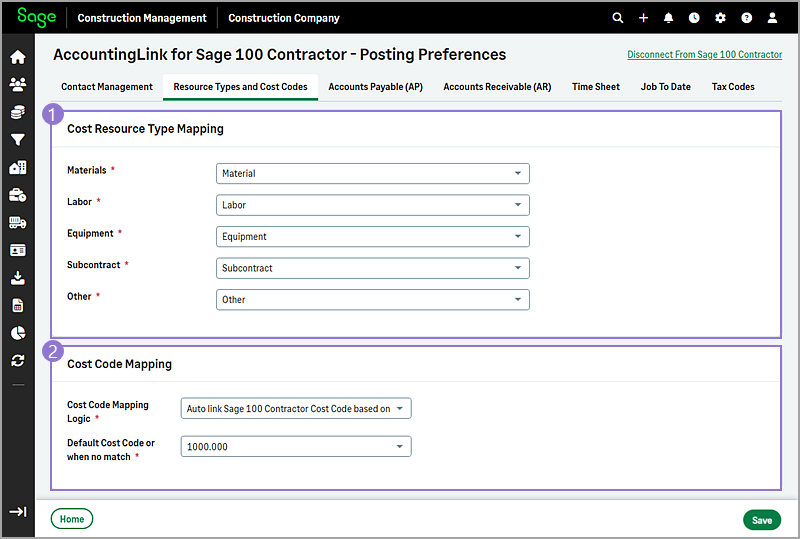Open the user profile icon
Screen dimensions: 800x539
click(x=772, y=18)
